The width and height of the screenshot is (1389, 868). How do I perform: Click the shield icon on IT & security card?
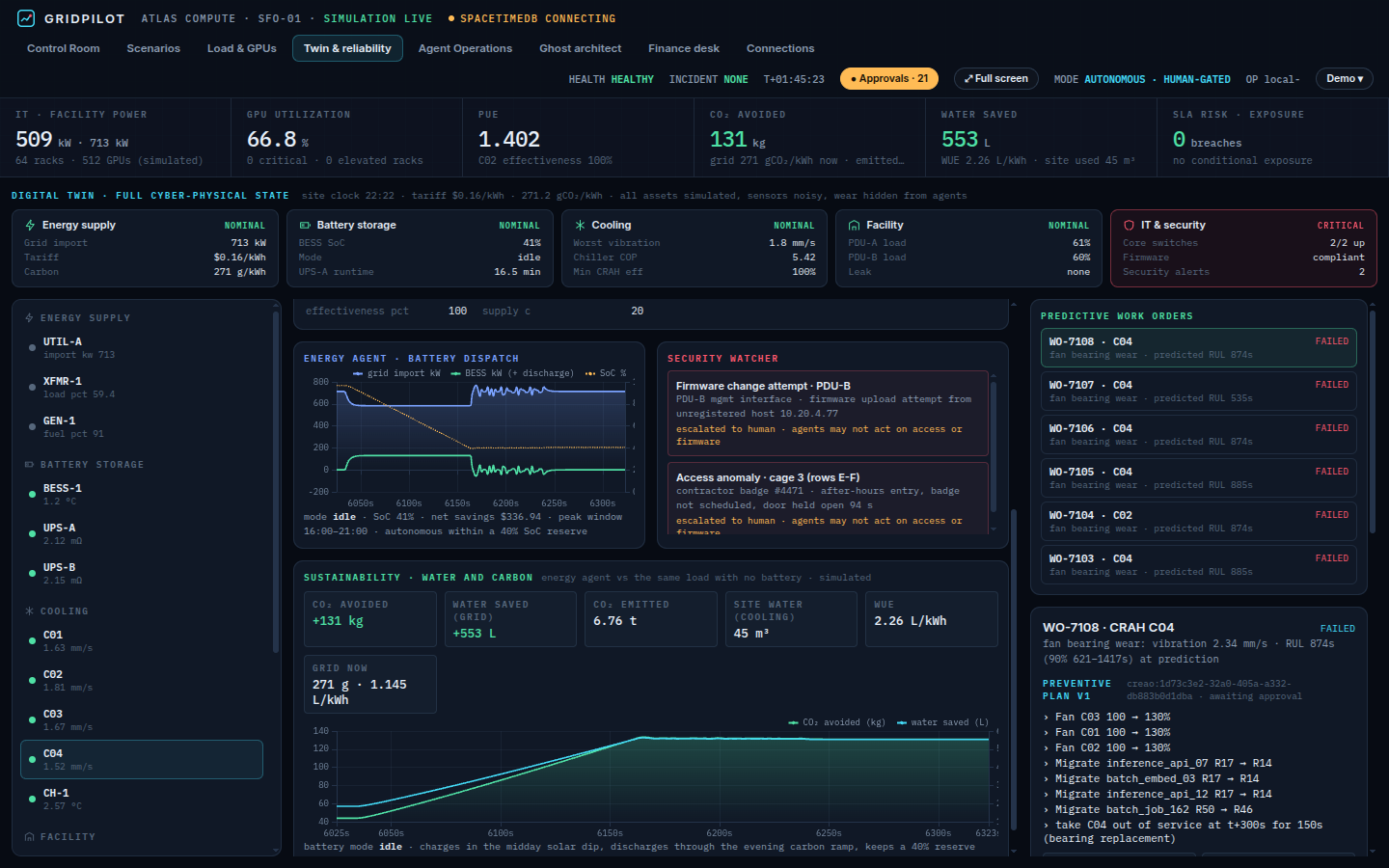(1130, 225)
